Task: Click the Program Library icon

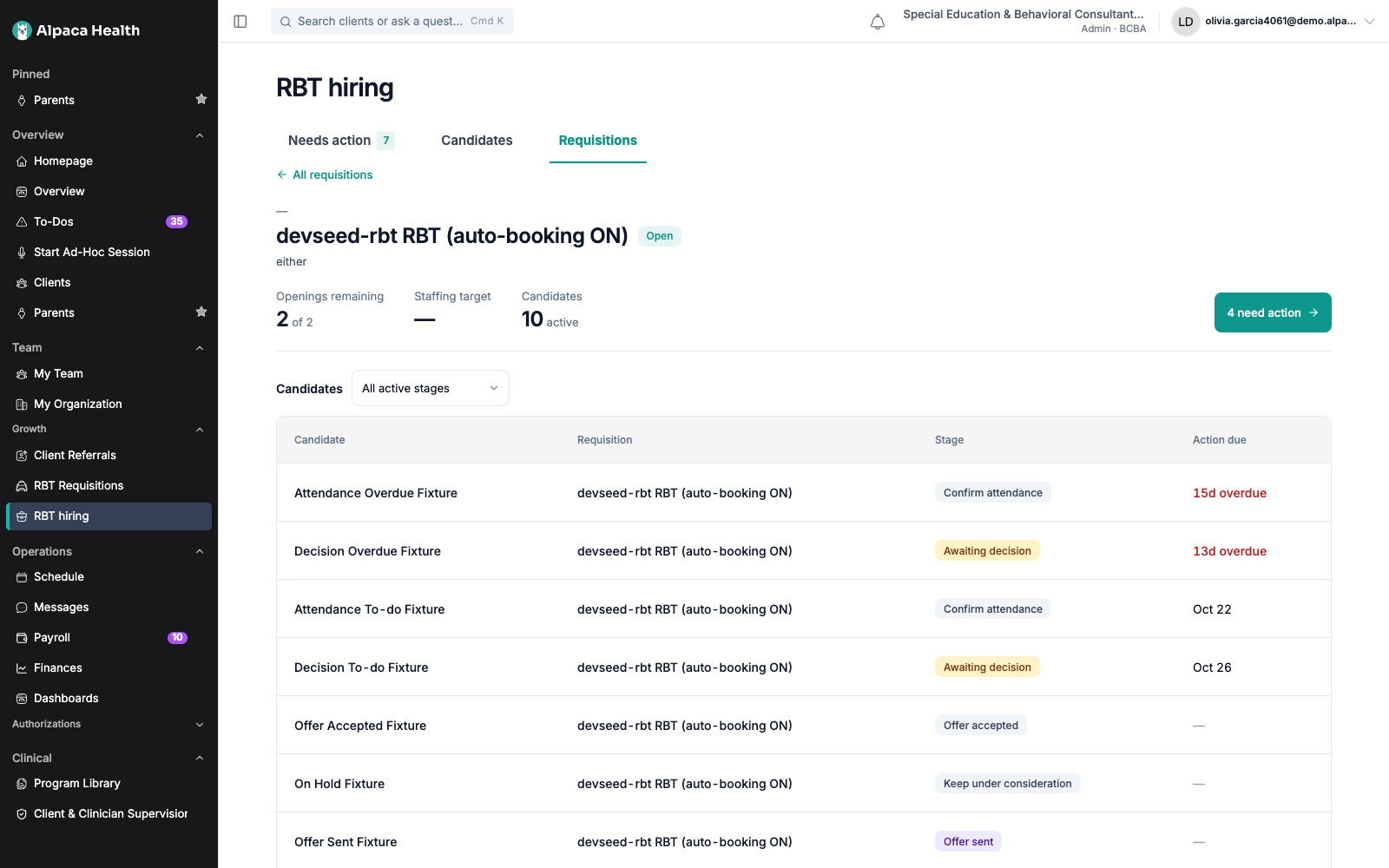Action: [x=22, y=784]
